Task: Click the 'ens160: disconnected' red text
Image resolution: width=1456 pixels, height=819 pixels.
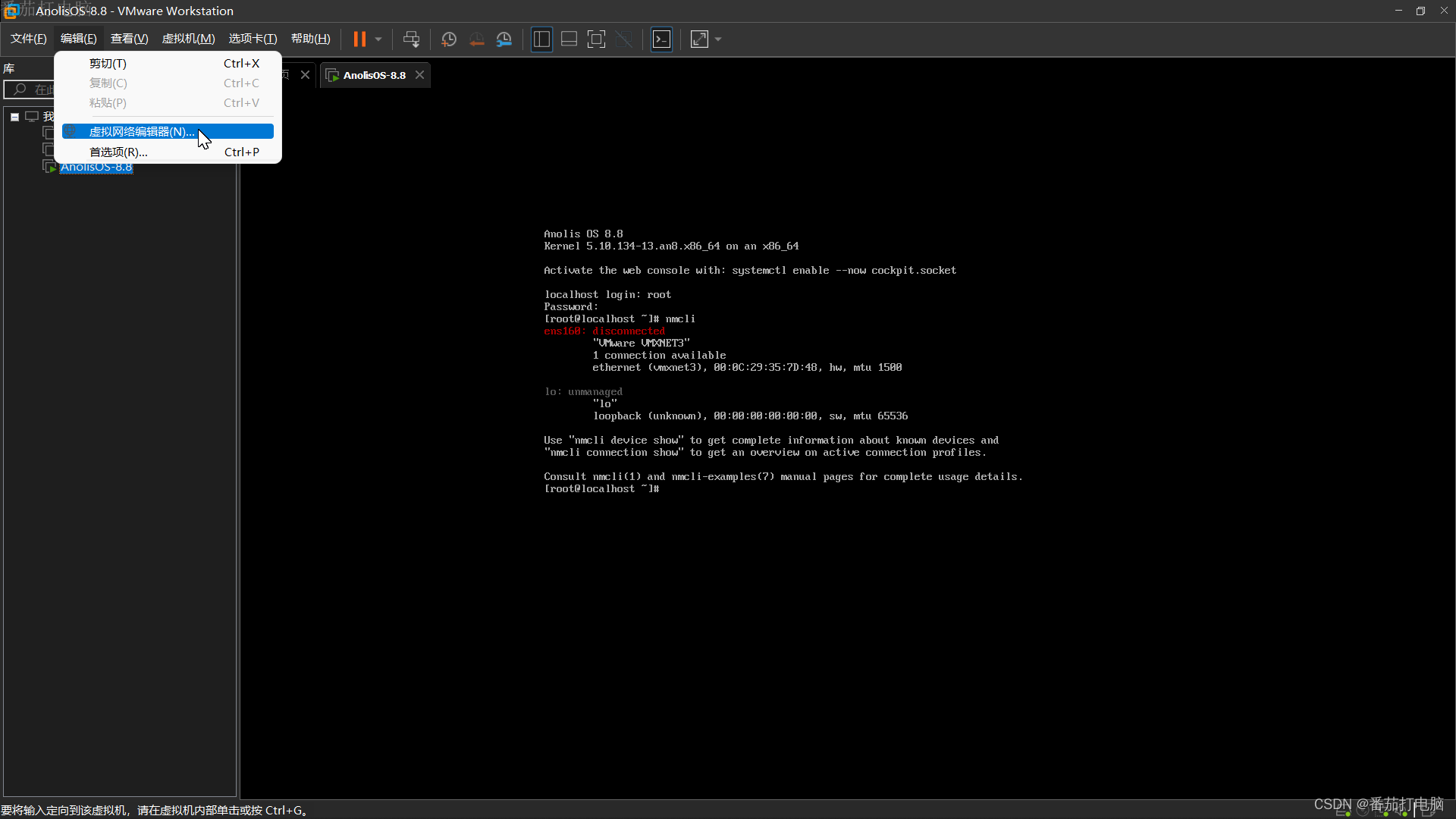Action: [x=604, y=331]
